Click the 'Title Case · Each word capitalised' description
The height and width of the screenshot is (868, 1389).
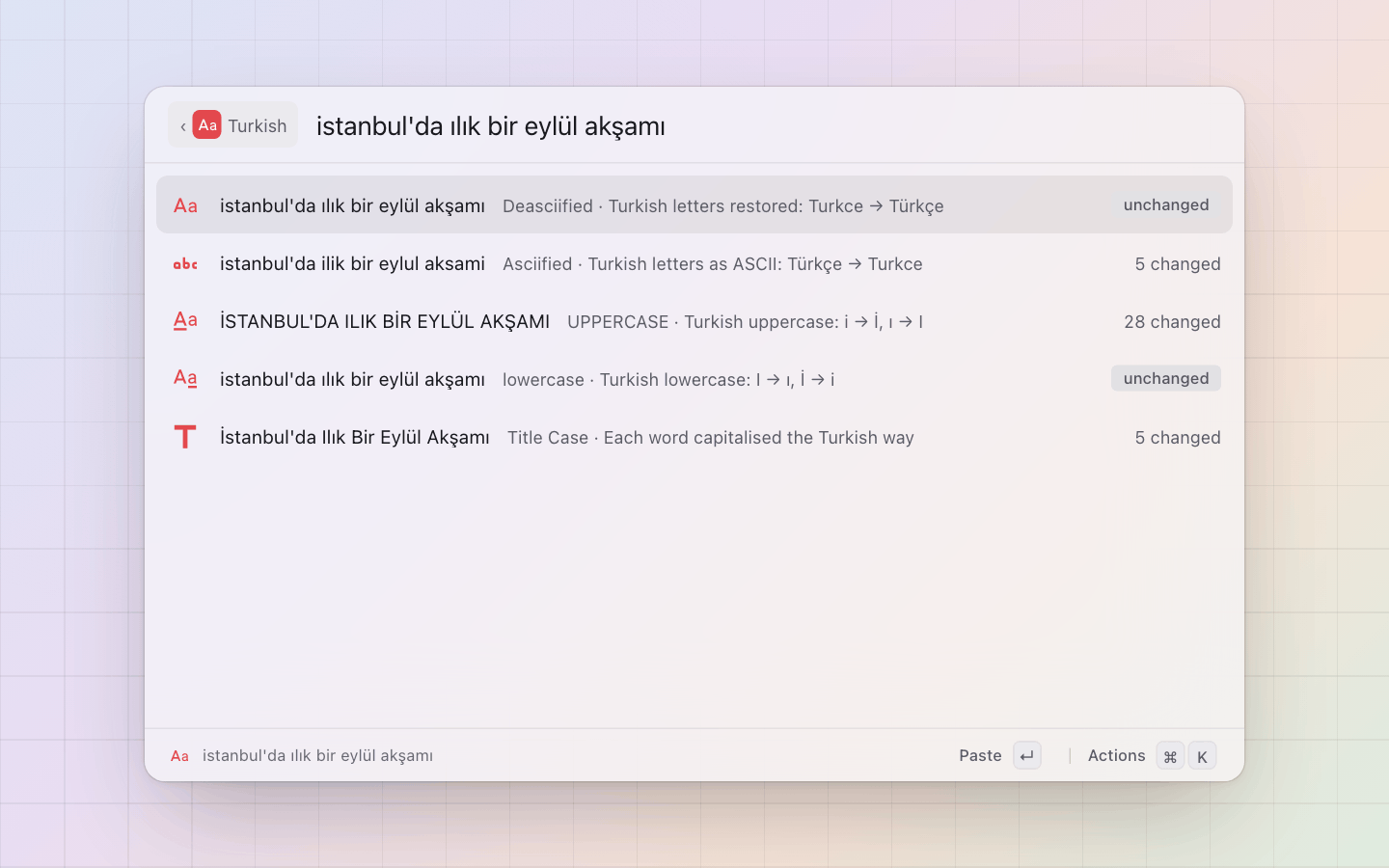[711, 438]
